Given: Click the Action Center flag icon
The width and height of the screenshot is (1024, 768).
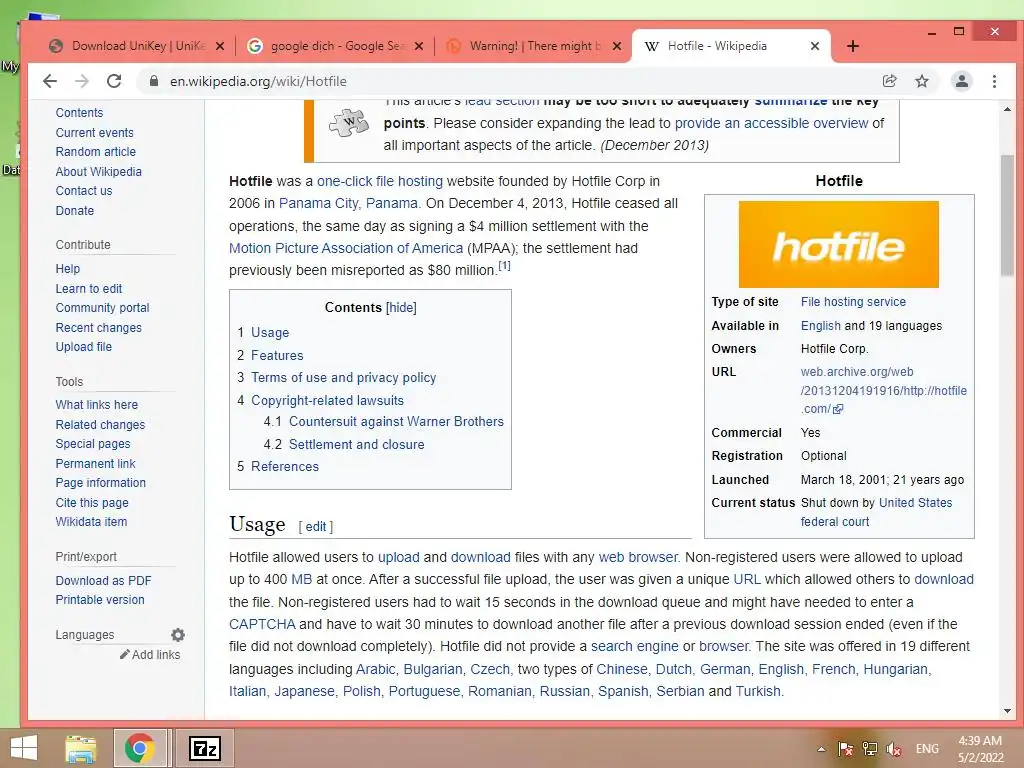Looking at the screenshot, I should tap(845, 748).
